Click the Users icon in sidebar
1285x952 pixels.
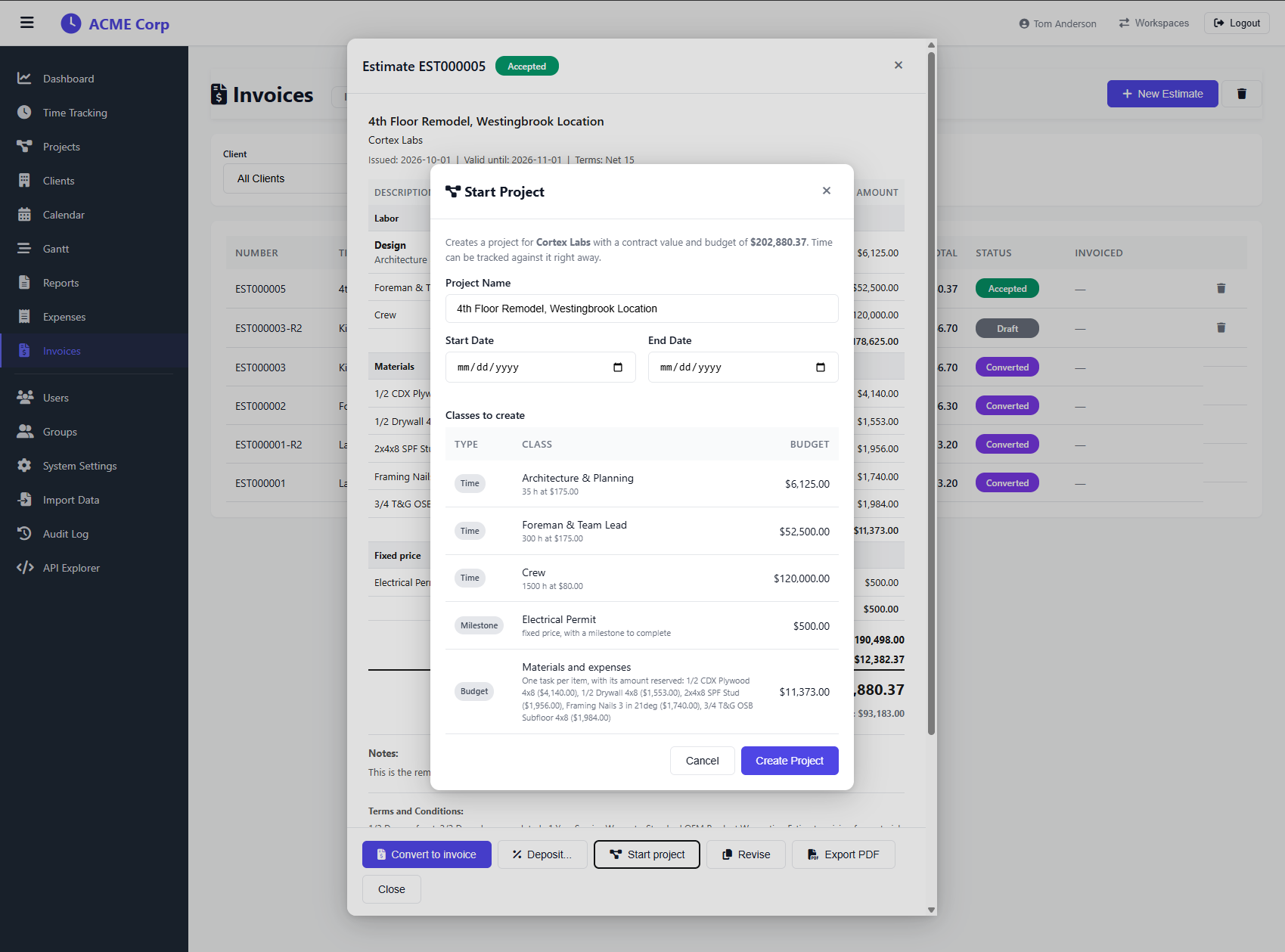tap(25, 398)
